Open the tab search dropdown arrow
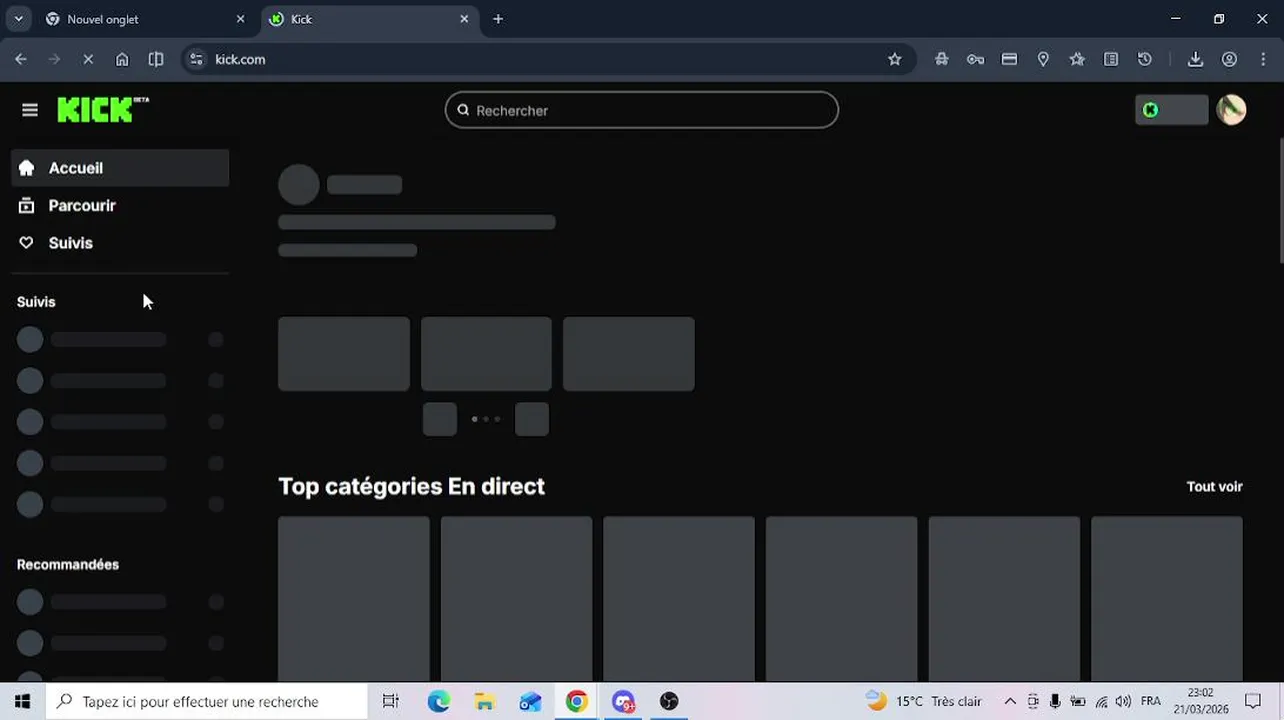 click(x=18, y=19)
